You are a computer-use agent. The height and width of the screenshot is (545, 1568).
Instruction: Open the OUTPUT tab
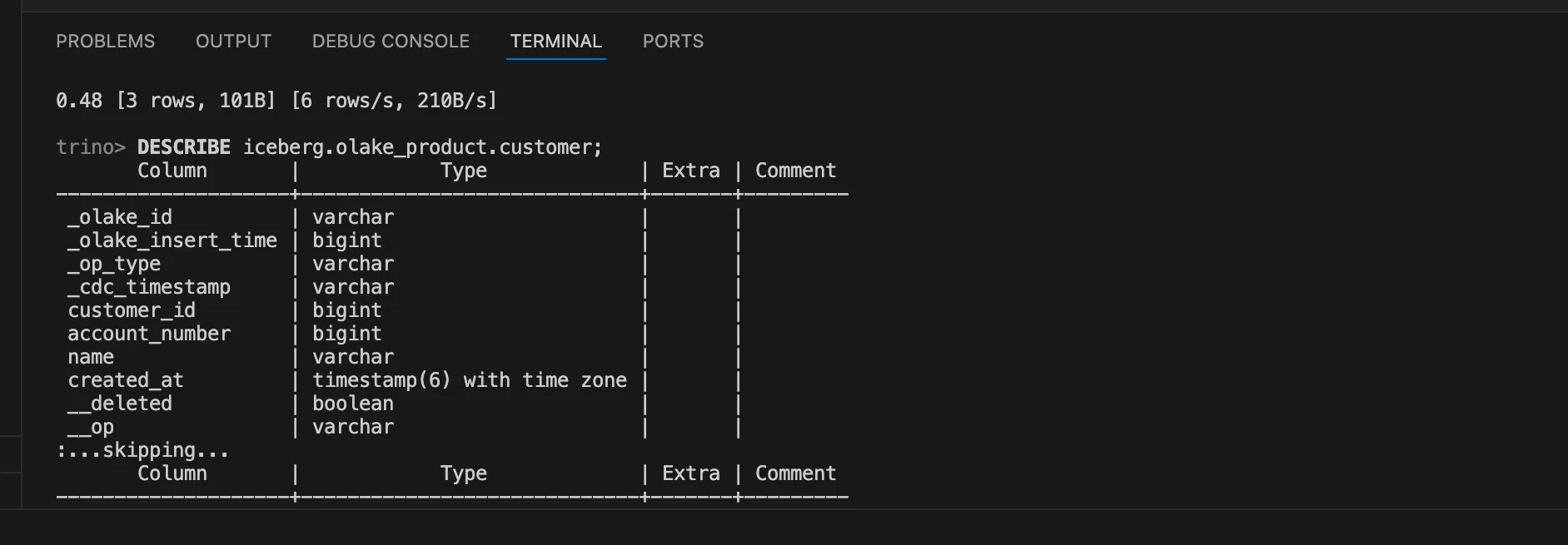(233, 42)
